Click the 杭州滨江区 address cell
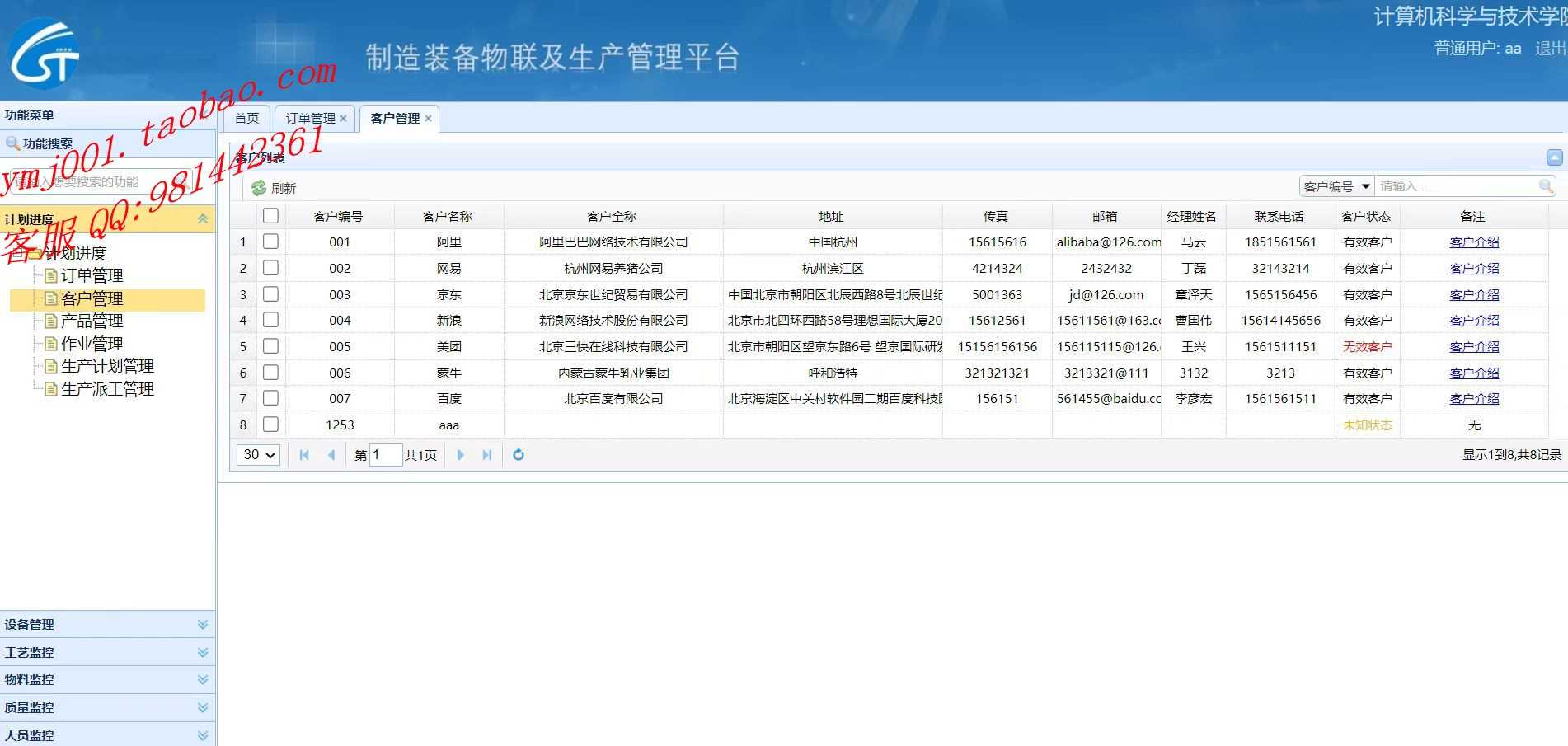 (833, 268)
